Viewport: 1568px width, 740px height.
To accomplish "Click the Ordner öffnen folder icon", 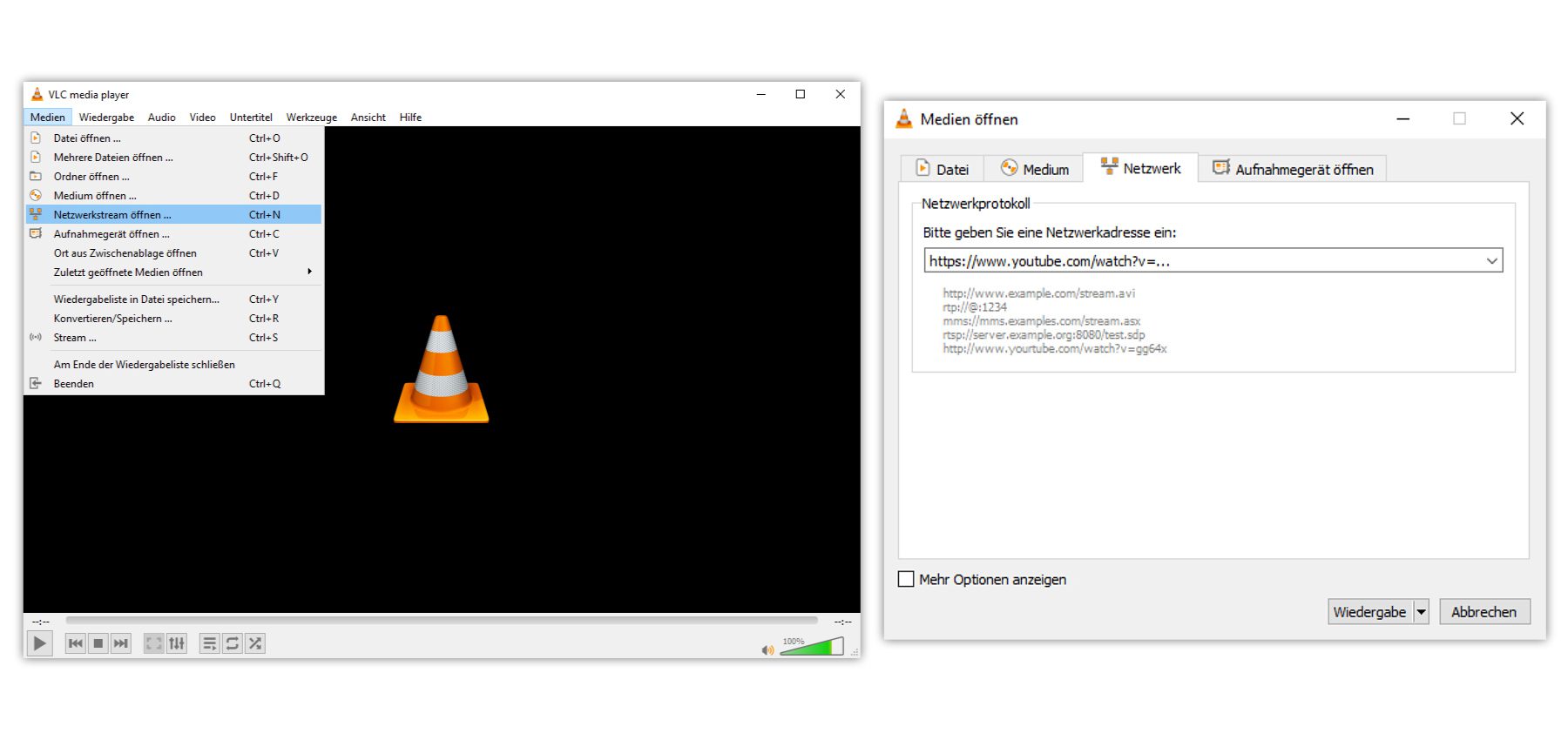I will [x=36, y=176].
